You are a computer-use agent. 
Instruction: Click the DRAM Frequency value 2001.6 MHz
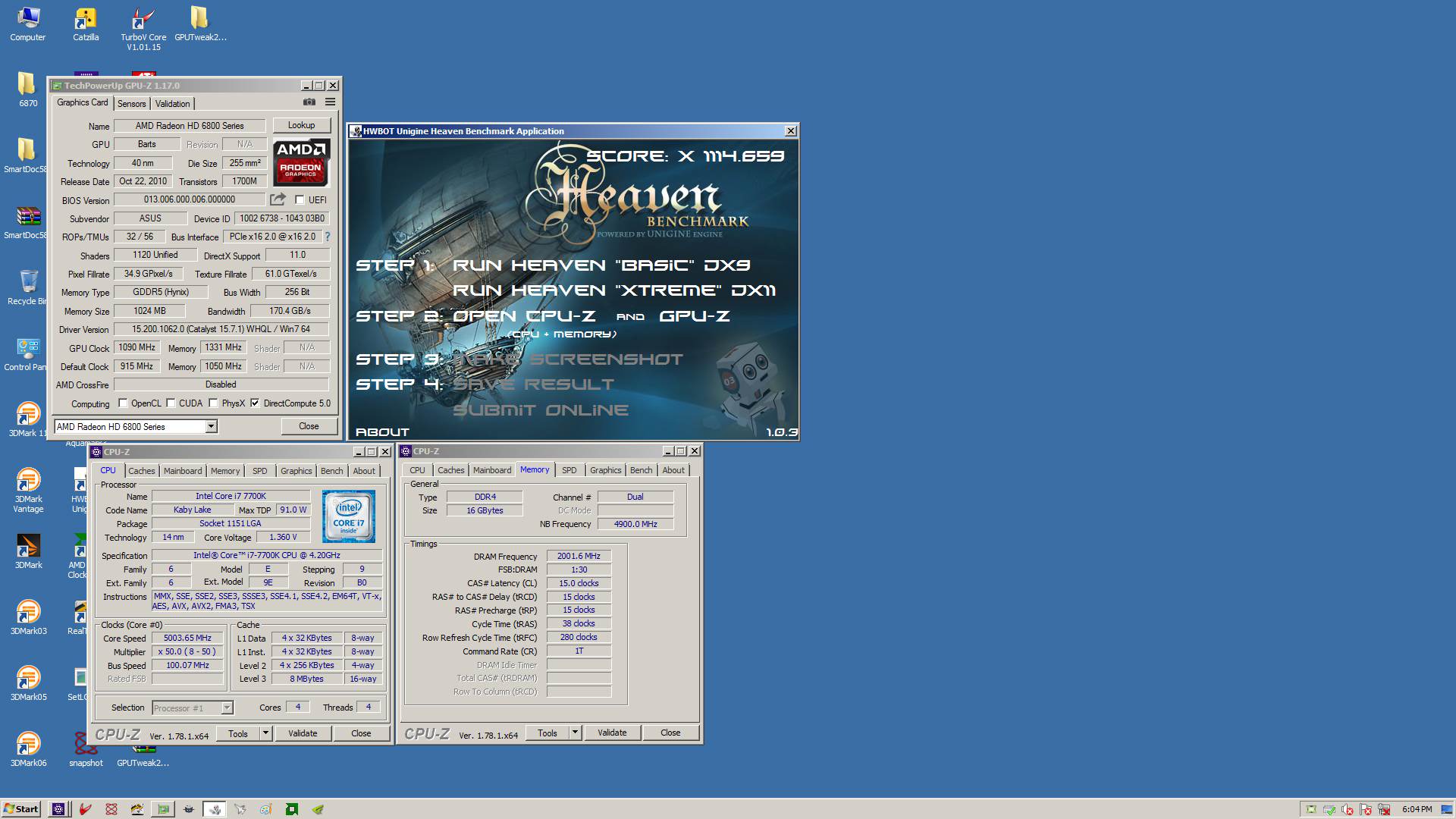point(579,556)
